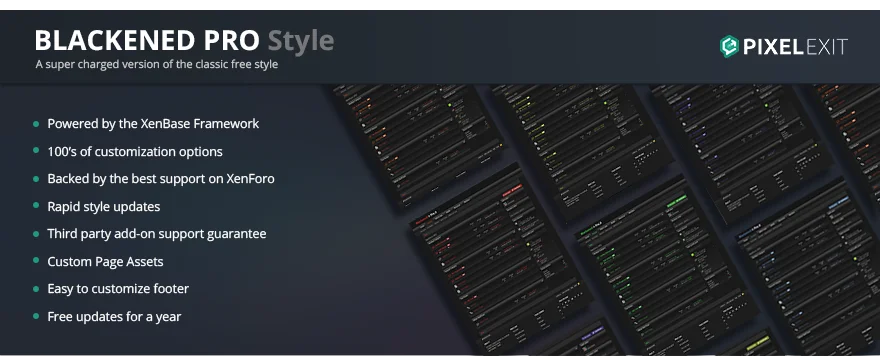Image resolution: width=880 pixels, height=363 pixels.
Task: Click the PixelExit green hexagon logo icon
Action: pos(729,47)
